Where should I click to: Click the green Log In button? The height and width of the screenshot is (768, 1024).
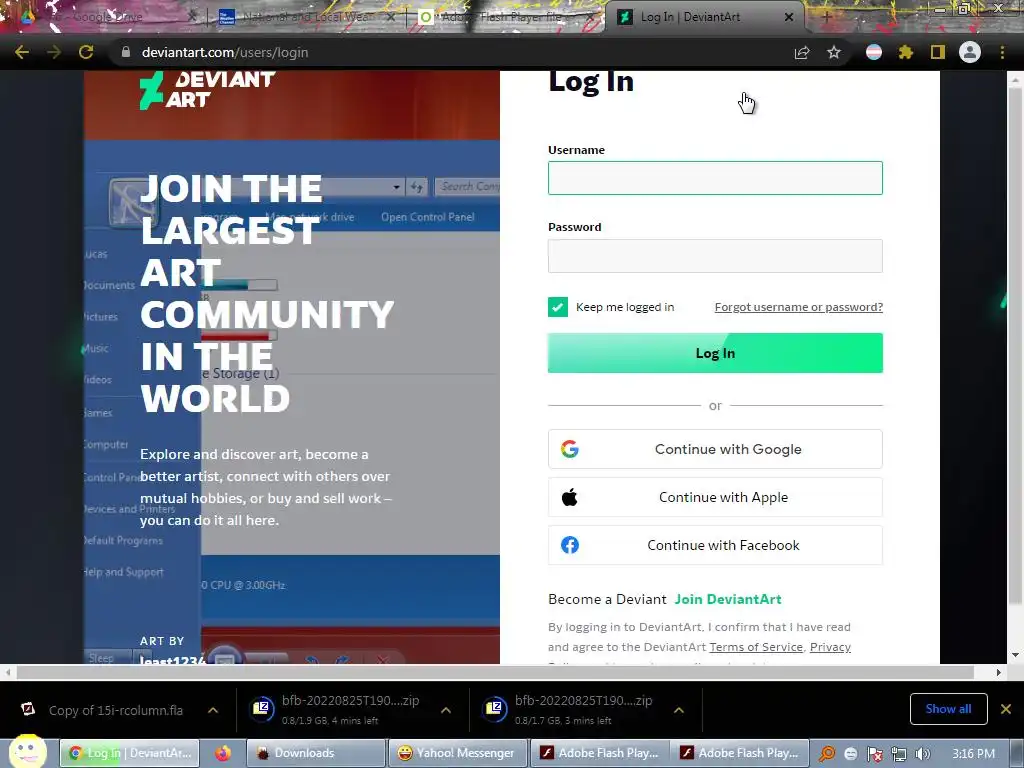coord(715,353)
